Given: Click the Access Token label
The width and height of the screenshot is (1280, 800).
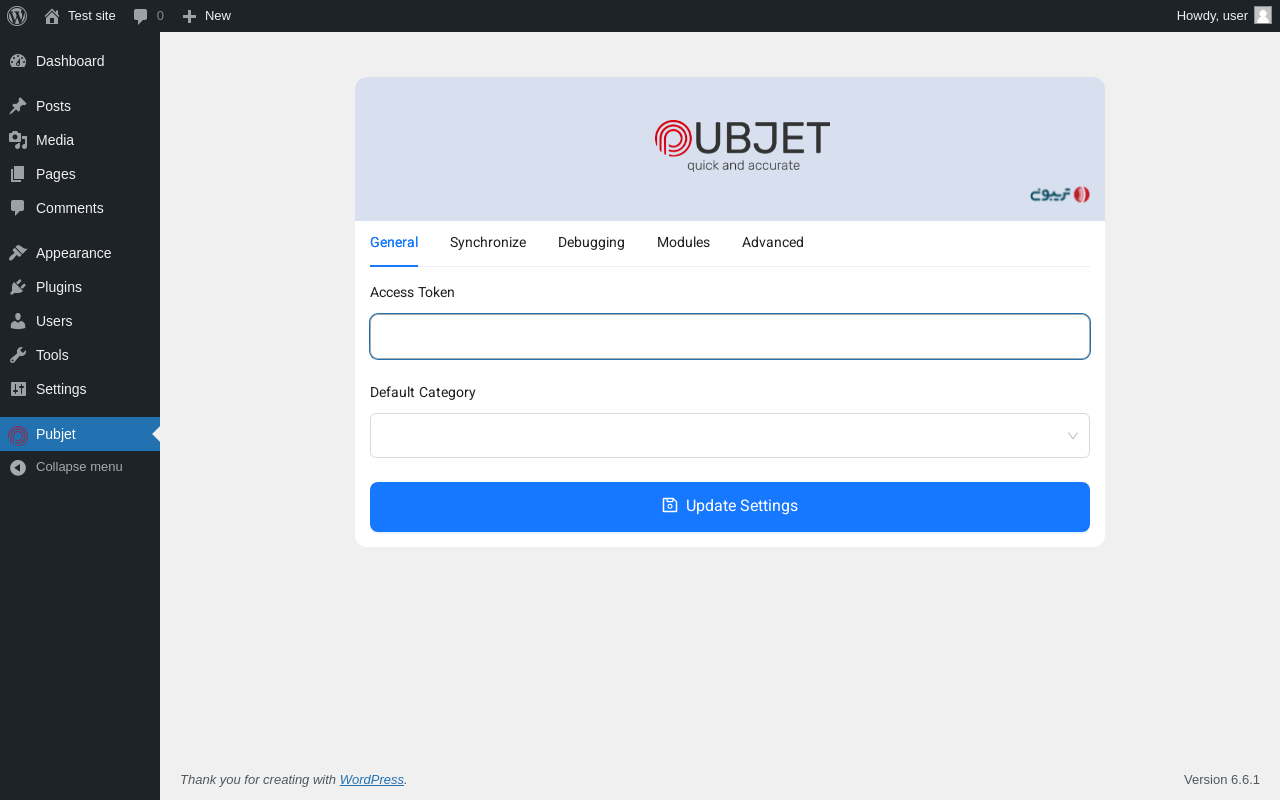Looking at the screenshot, I should point(412,292).
